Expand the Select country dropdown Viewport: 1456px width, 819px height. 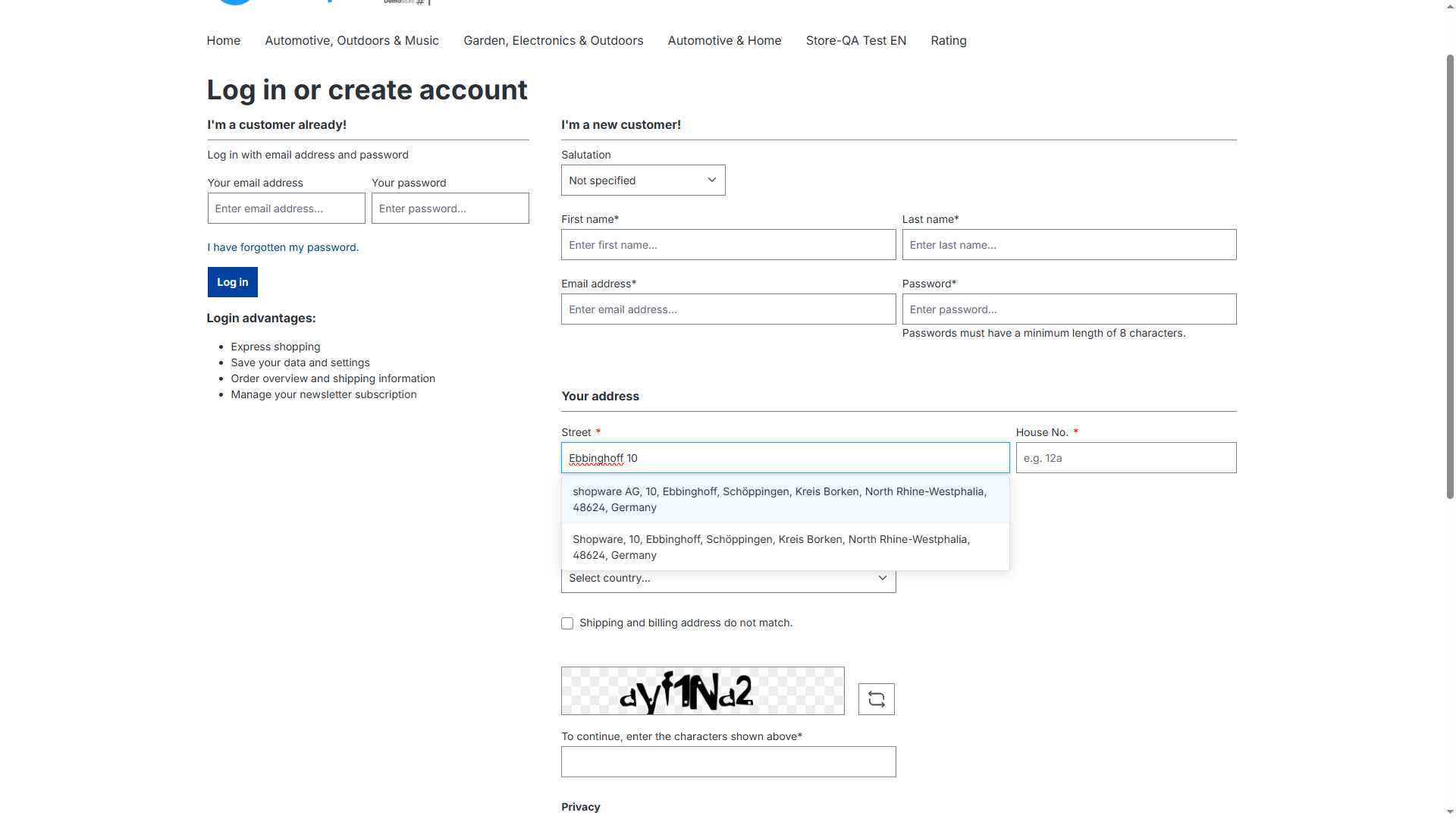click(728, 579)
